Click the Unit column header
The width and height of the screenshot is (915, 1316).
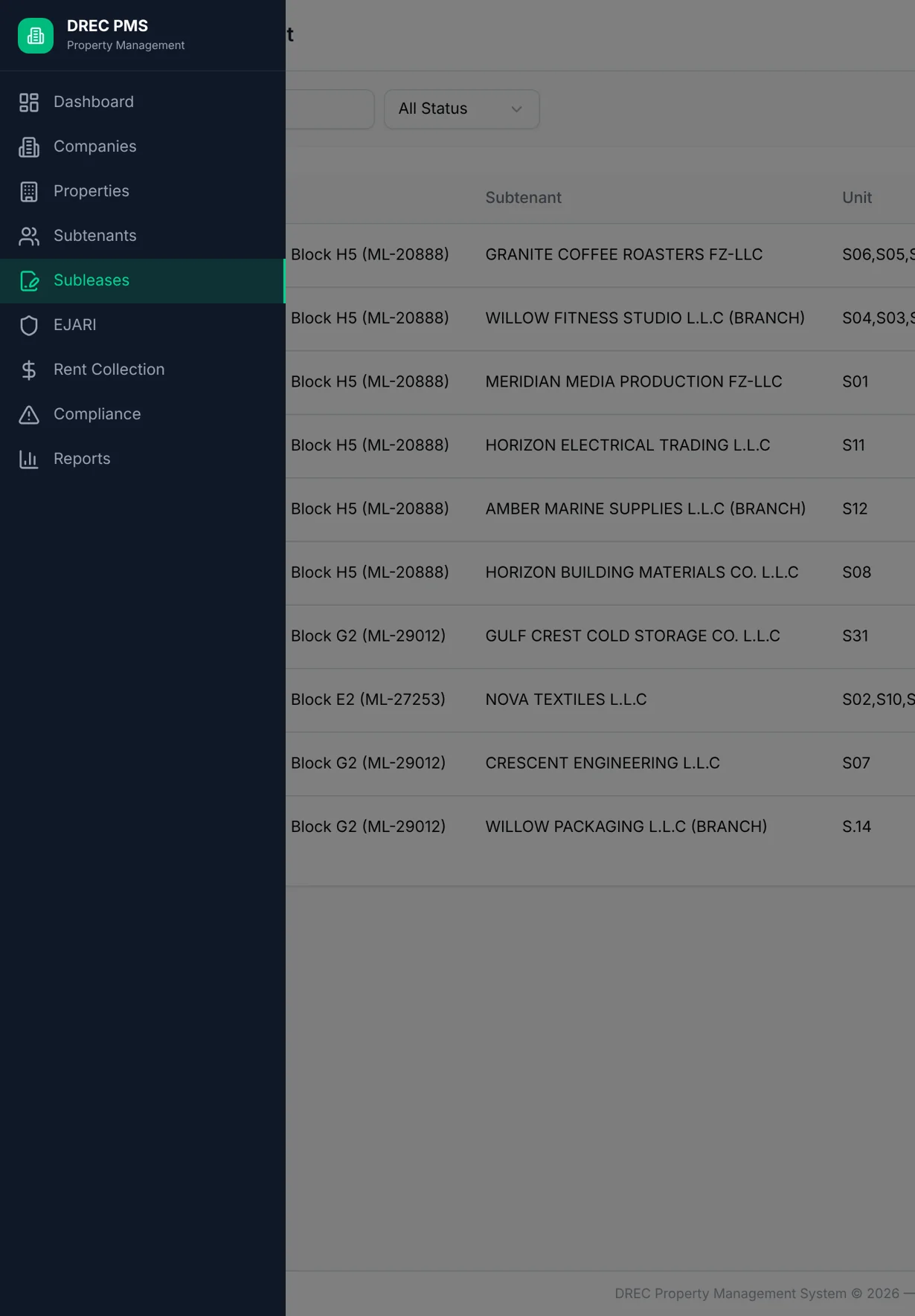857,198
